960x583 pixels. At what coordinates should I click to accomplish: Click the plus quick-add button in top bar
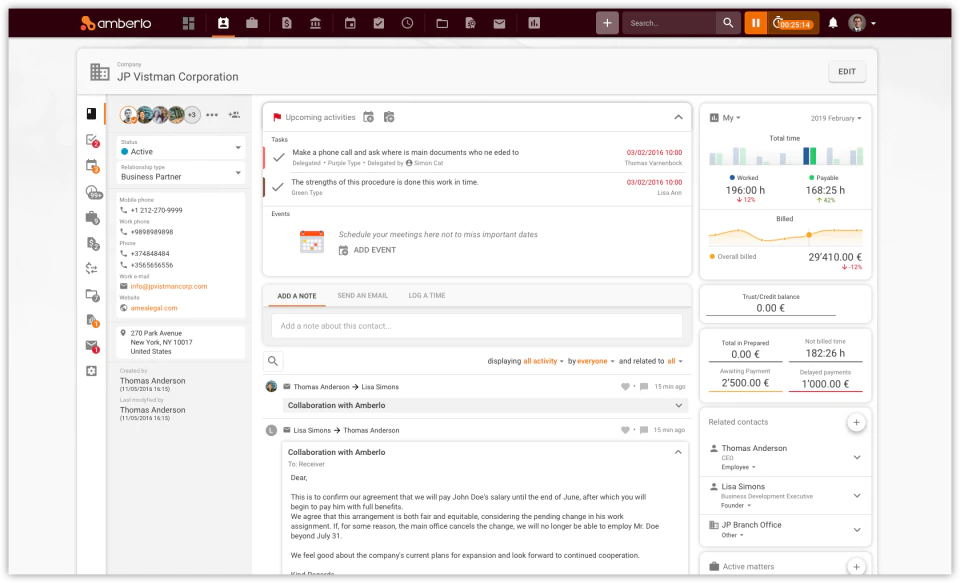607,23
